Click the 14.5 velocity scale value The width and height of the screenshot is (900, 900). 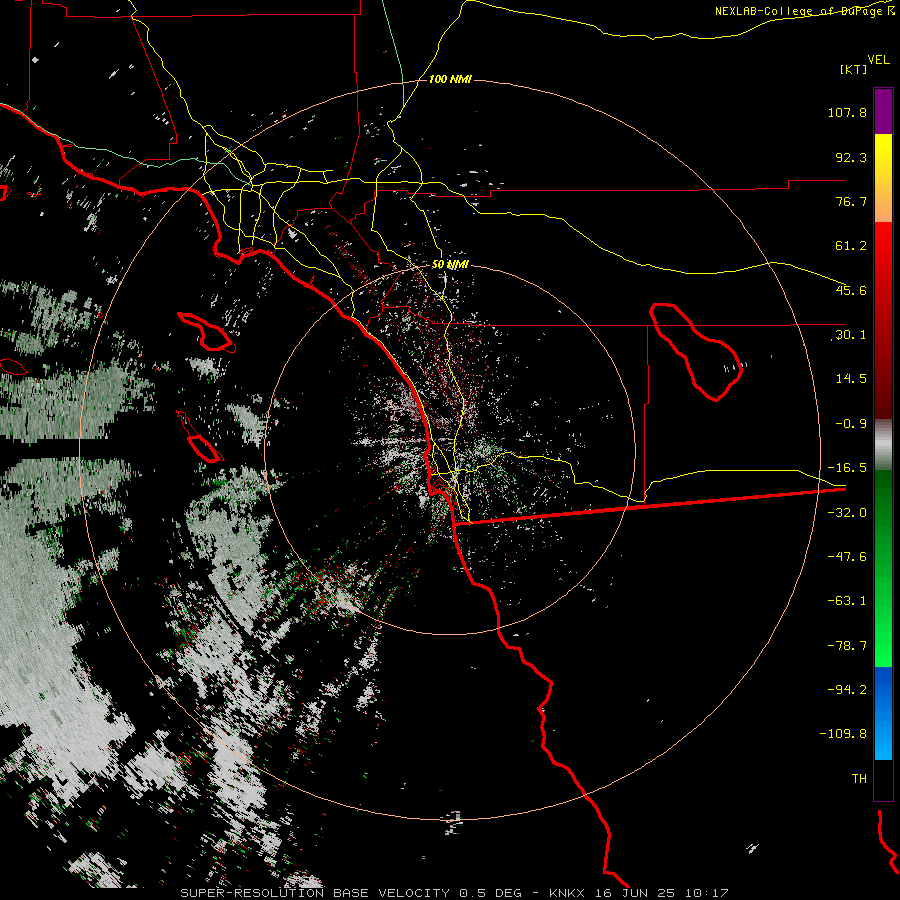[851, 379]
